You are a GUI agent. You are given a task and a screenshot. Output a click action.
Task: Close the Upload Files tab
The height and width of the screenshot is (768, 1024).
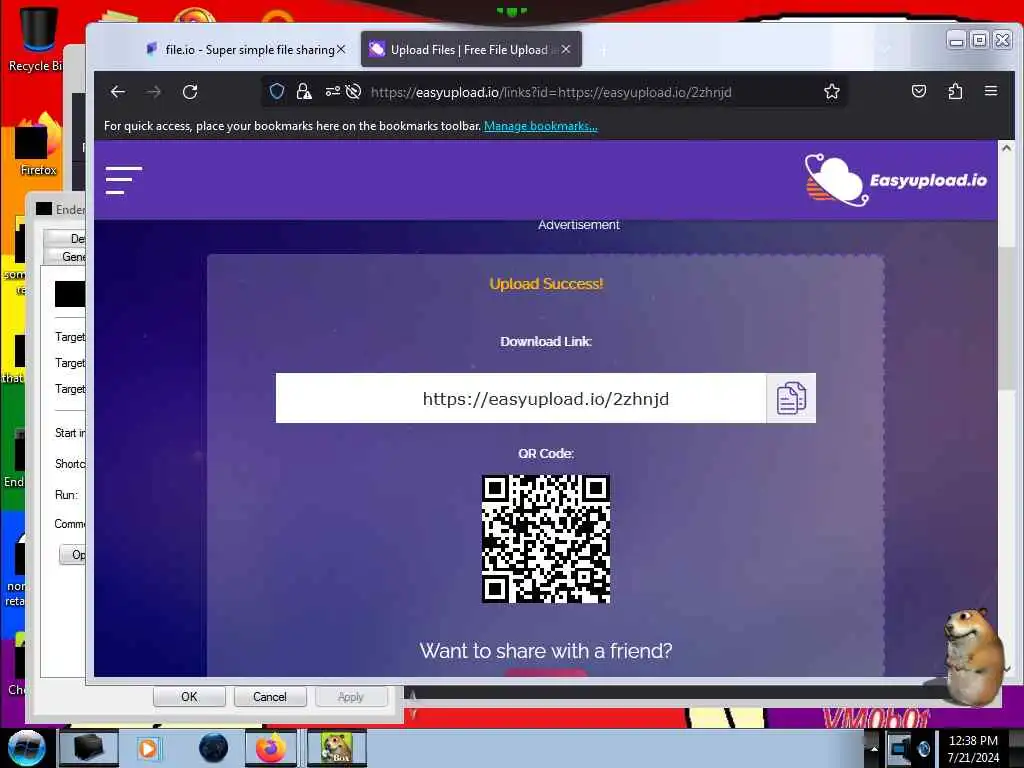[x=566, y=50]
